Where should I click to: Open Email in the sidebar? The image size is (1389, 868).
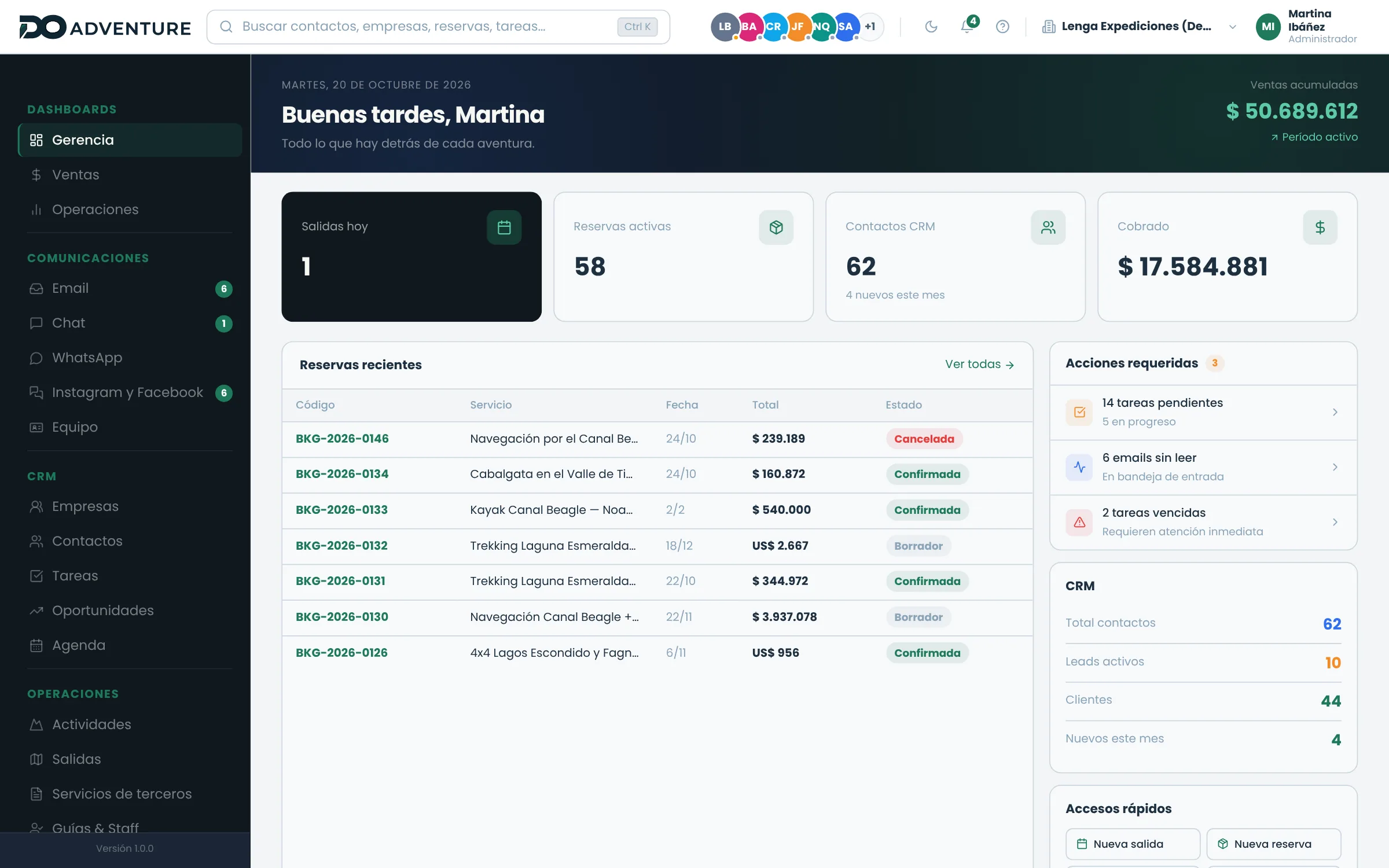pos(130,288)
